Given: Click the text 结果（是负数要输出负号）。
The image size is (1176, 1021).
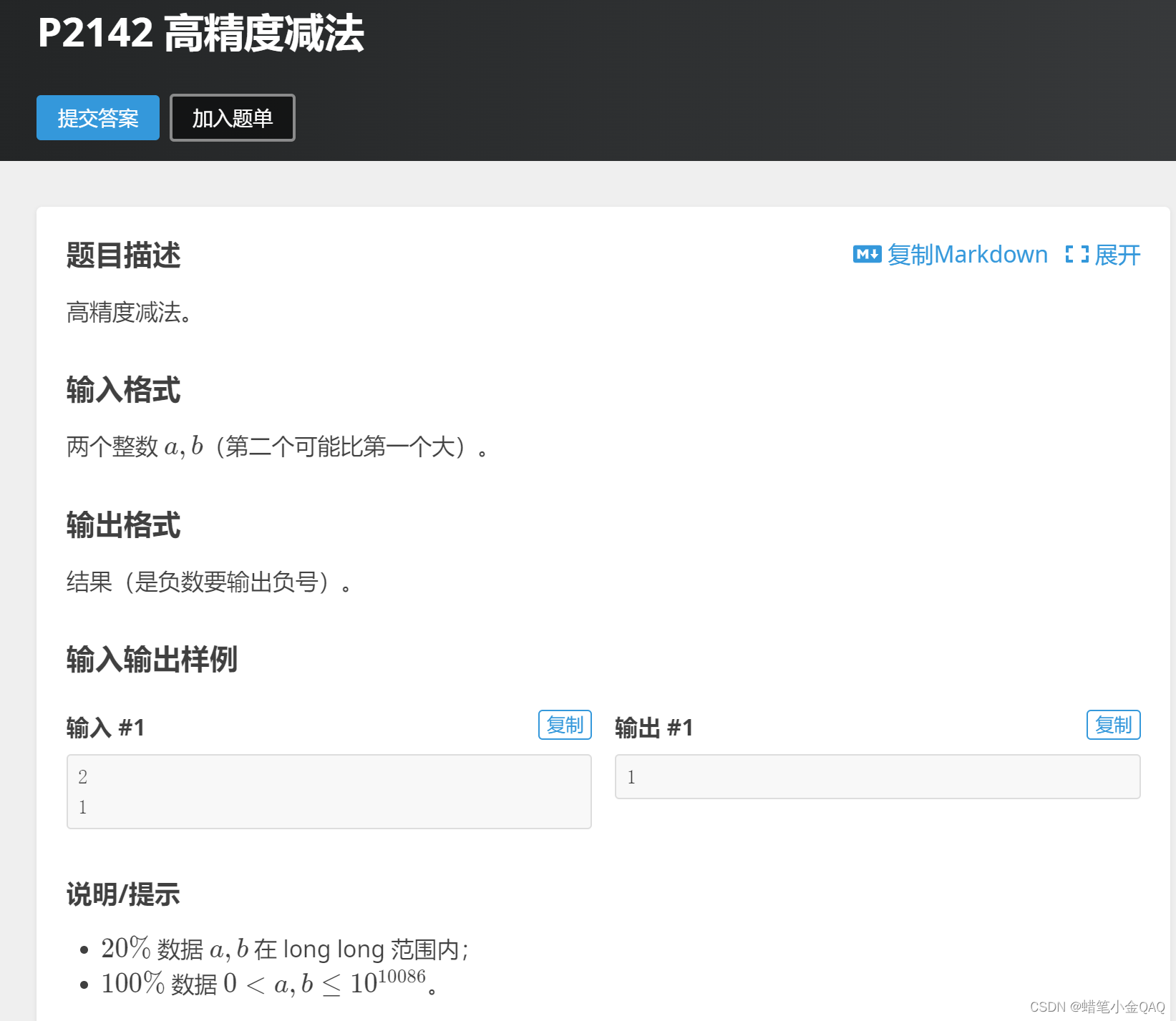Looking at the screenshot, I should (209, 582).
